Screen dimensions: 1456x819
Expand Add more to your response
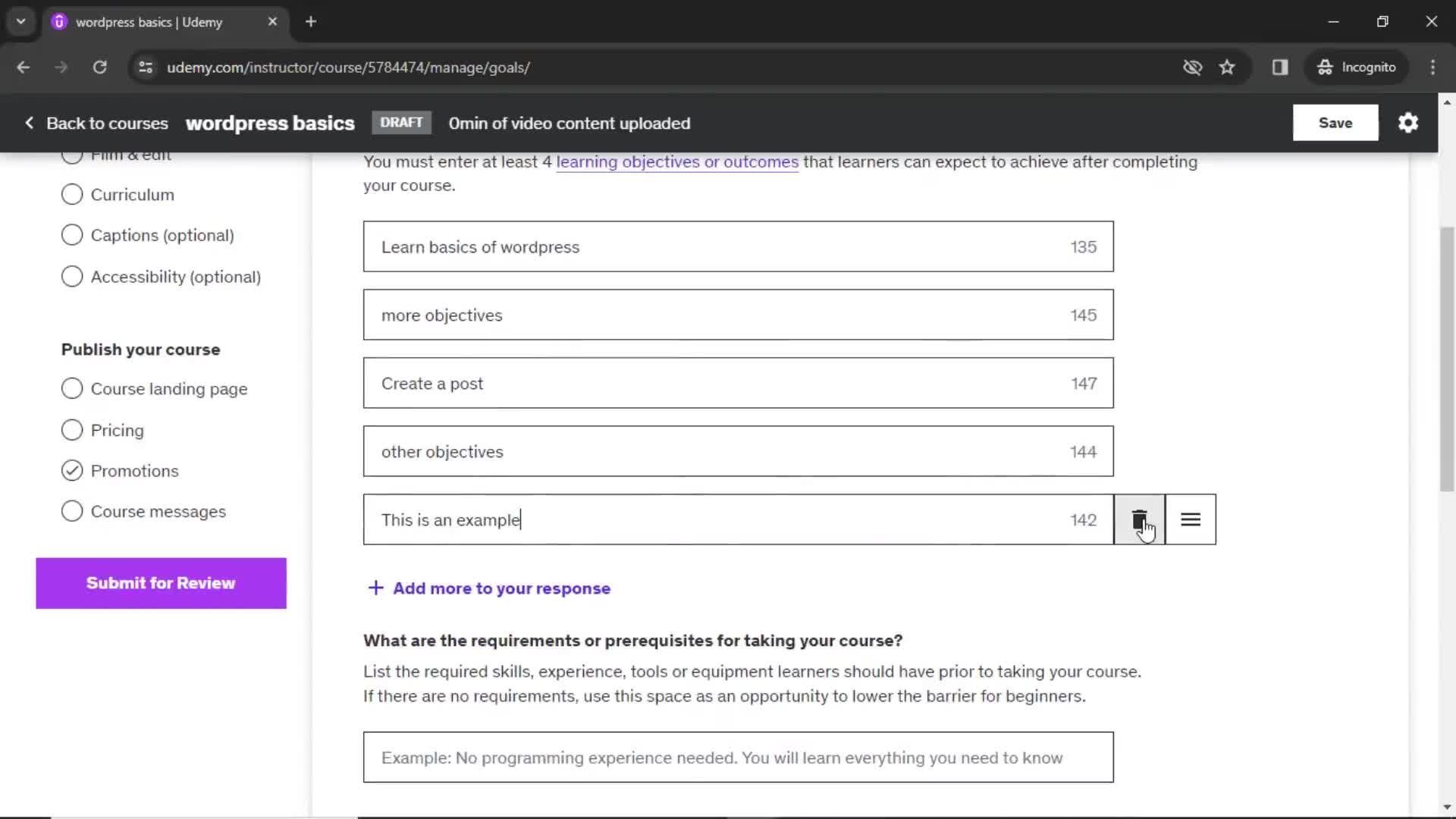[x=490, y=589]
